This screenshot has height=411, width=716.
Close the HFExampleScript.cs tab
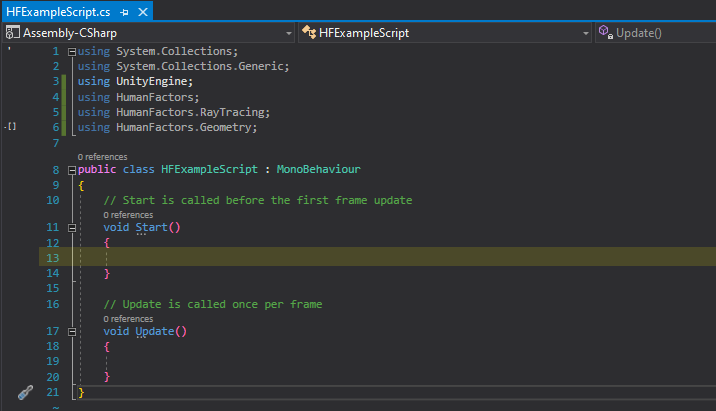click(143, 12)
